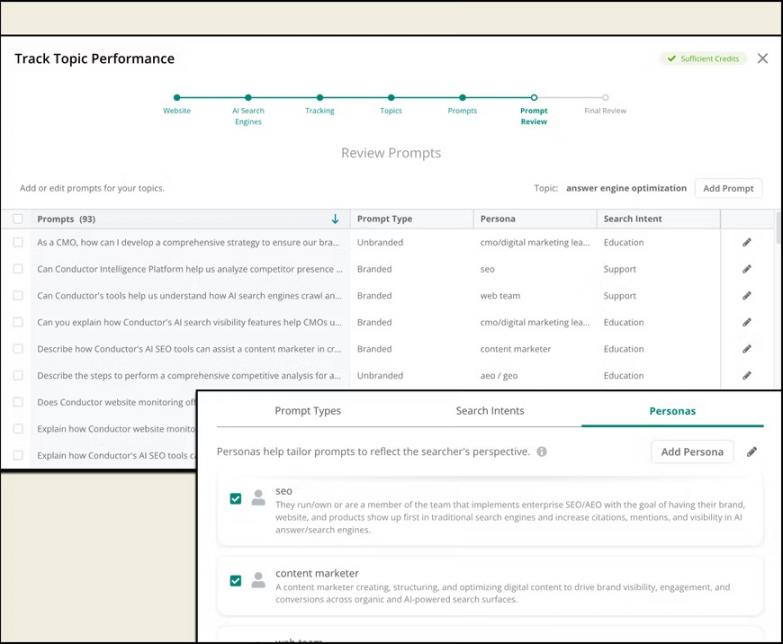
Task: Click the Sufficient Credits status badge
Action: [x=703, y=58]
